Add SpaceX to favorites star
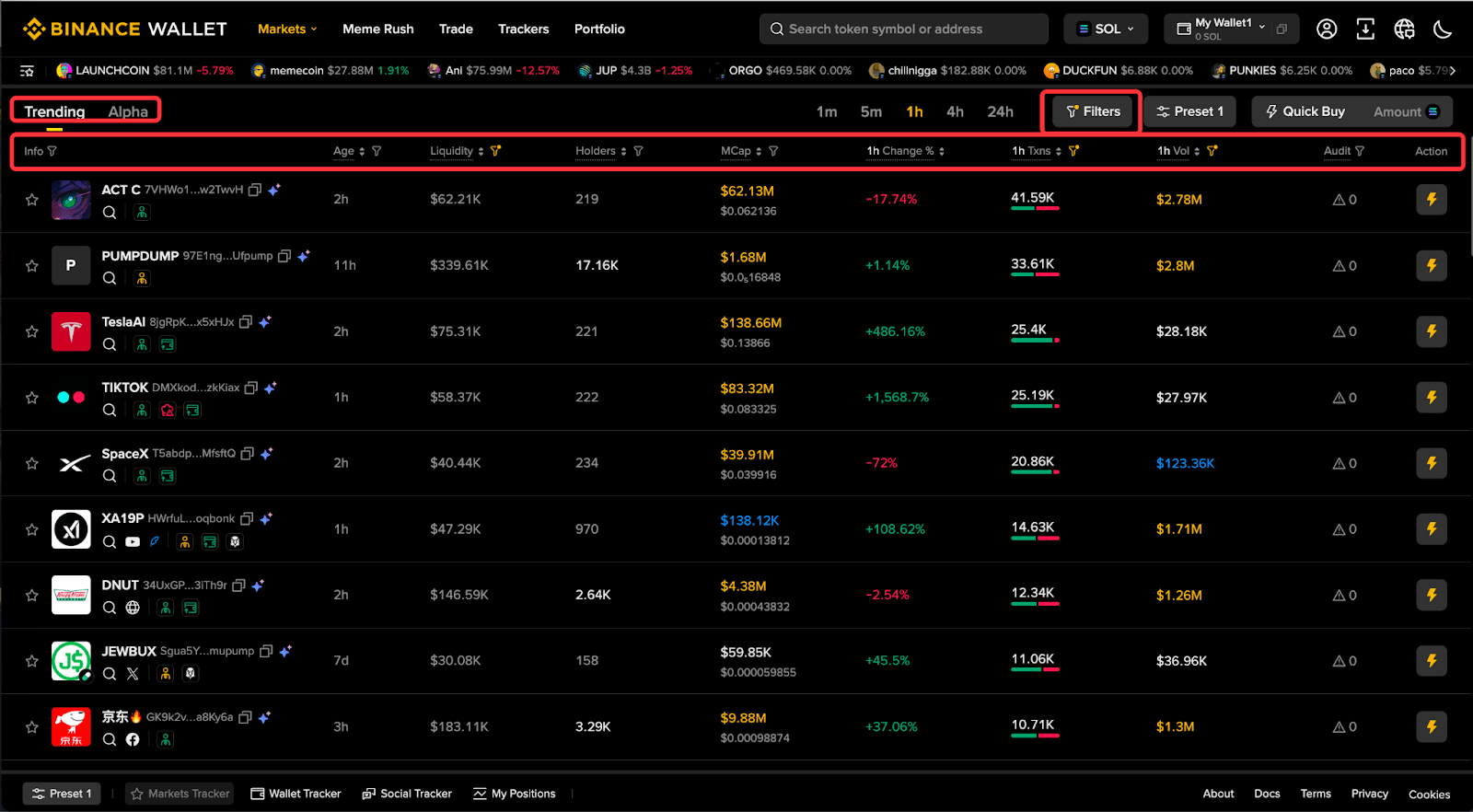The image size is (1473, 812). click(32, 463)
